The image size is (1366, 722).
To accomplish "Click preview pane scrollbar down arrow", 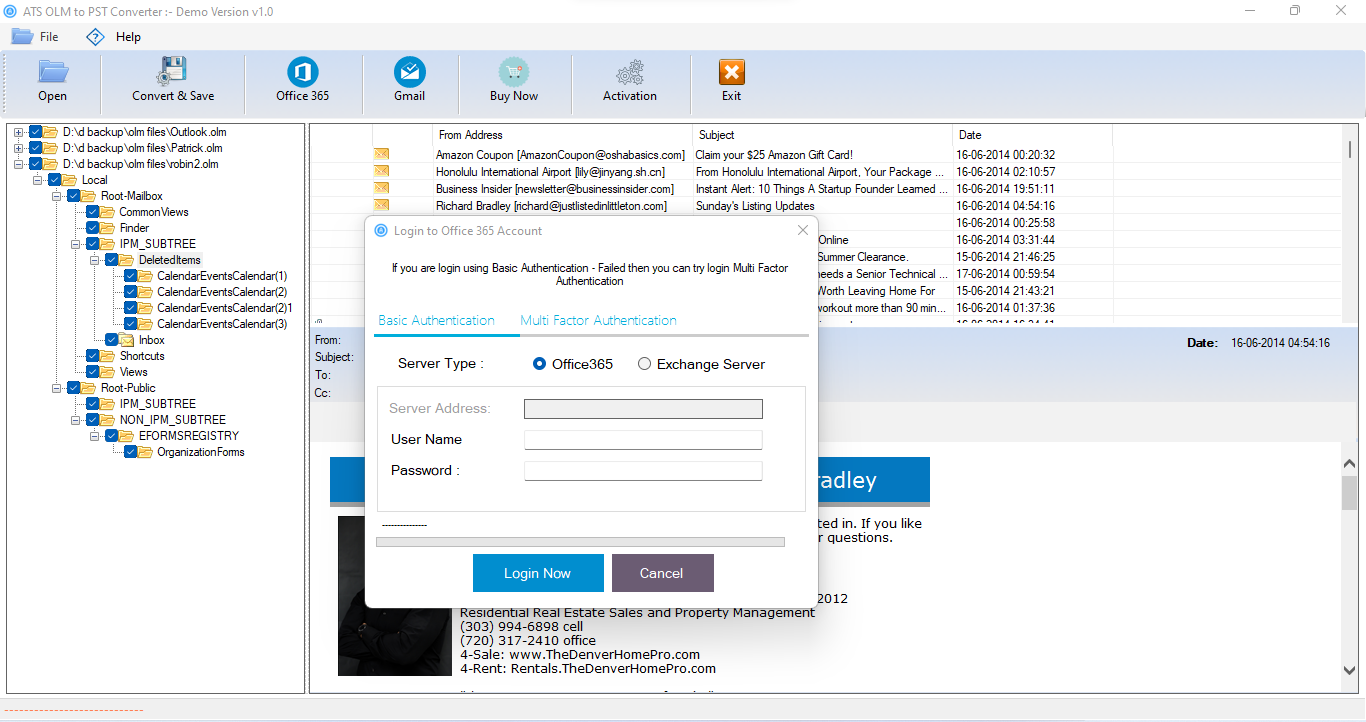I will click(1349, 671).
